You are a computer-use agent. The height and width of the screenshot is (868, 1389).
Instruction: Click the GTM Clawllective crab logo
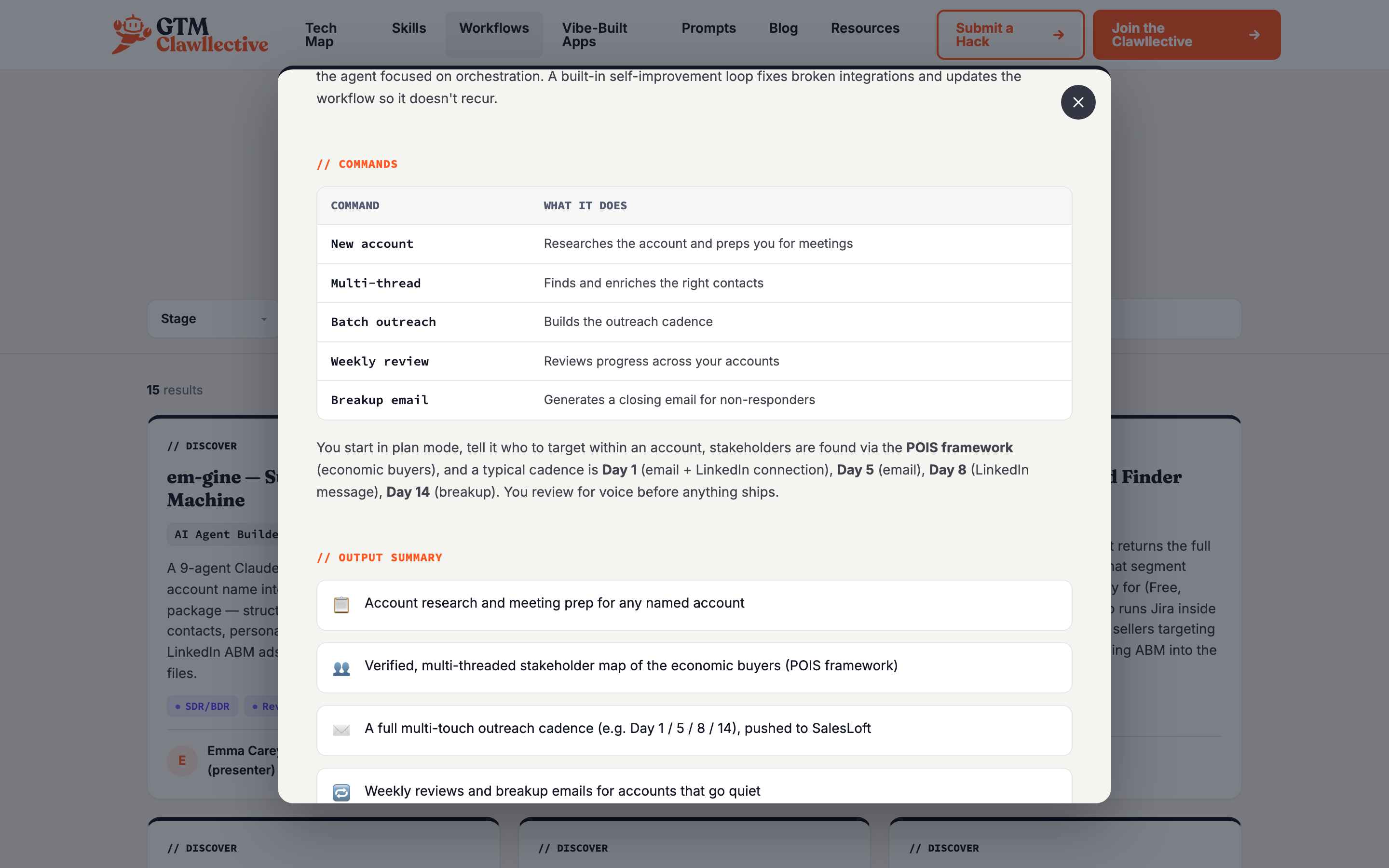pyautogui.click(x=132, y=34)
